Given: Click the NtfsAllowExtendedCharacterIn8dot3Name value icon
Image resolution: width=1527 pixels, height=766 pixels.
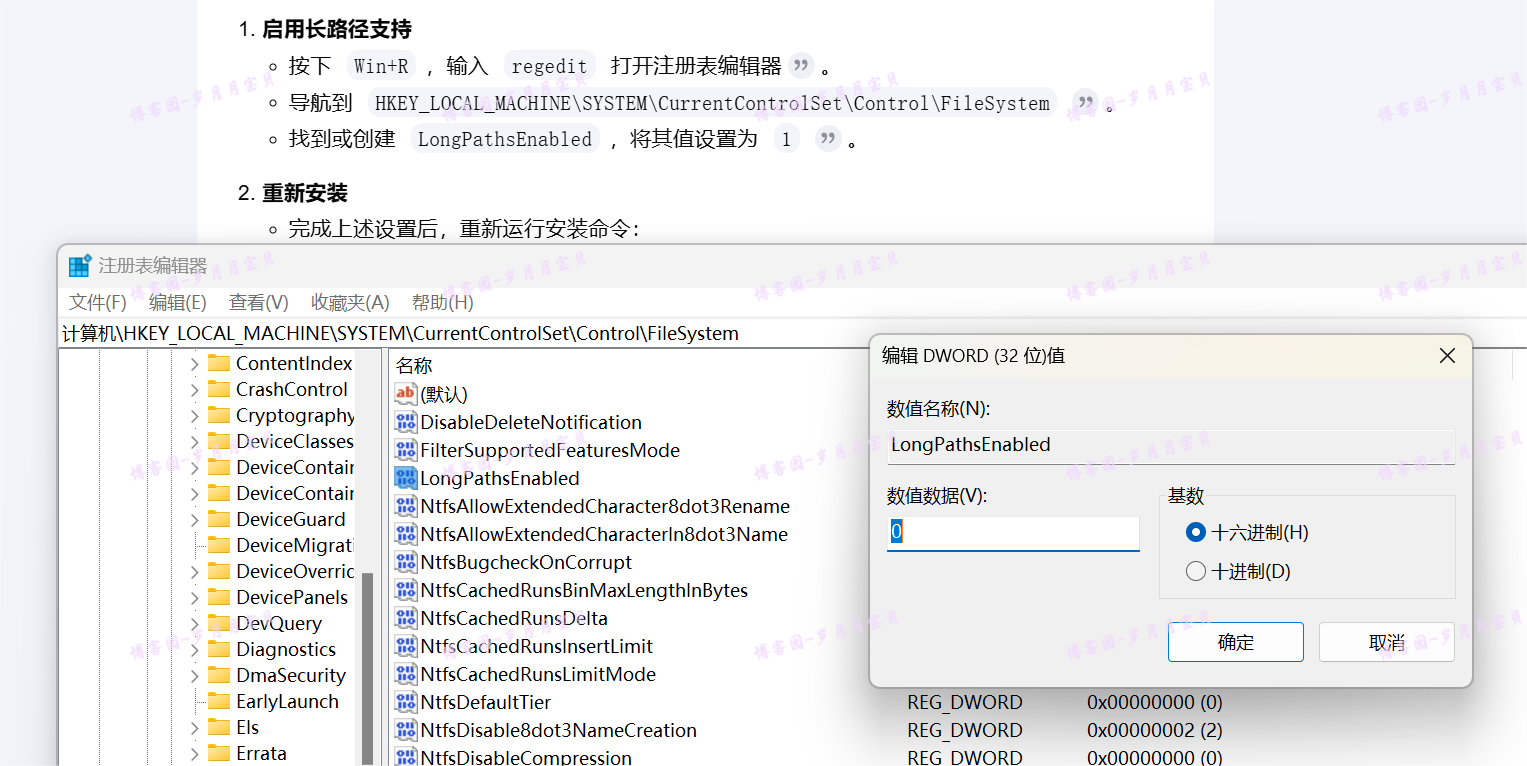Looking at the screenshot, I should click(405, 534).
